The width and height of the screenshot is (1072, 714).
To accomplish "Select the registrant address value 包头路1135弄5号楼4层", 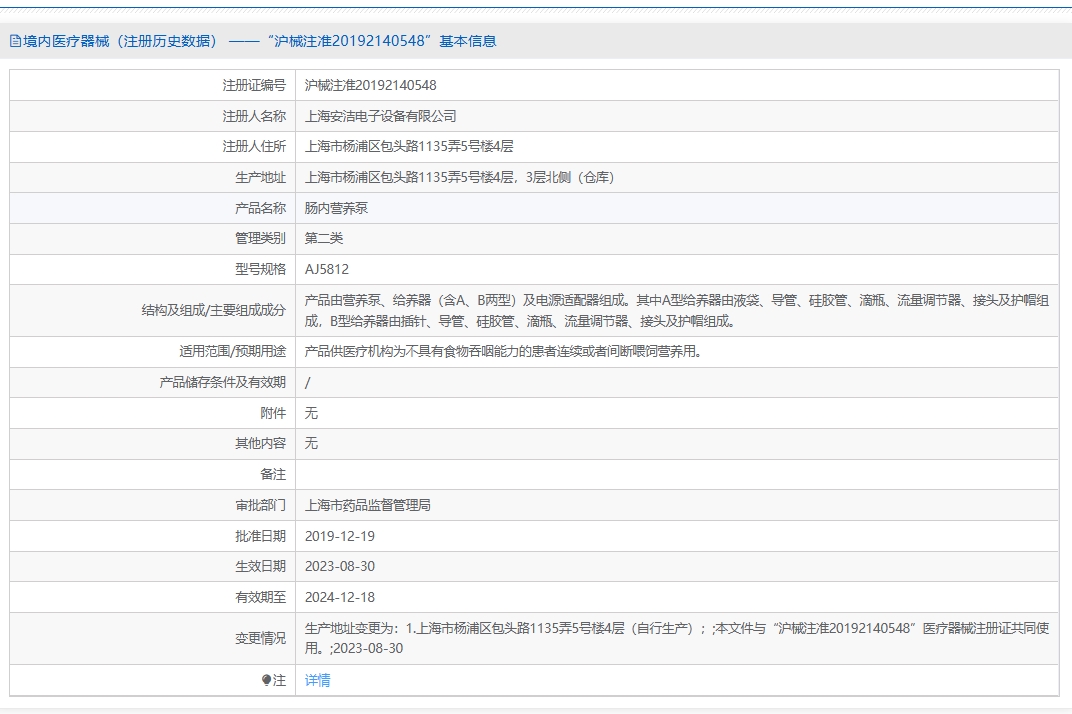I will pos(409,146).
